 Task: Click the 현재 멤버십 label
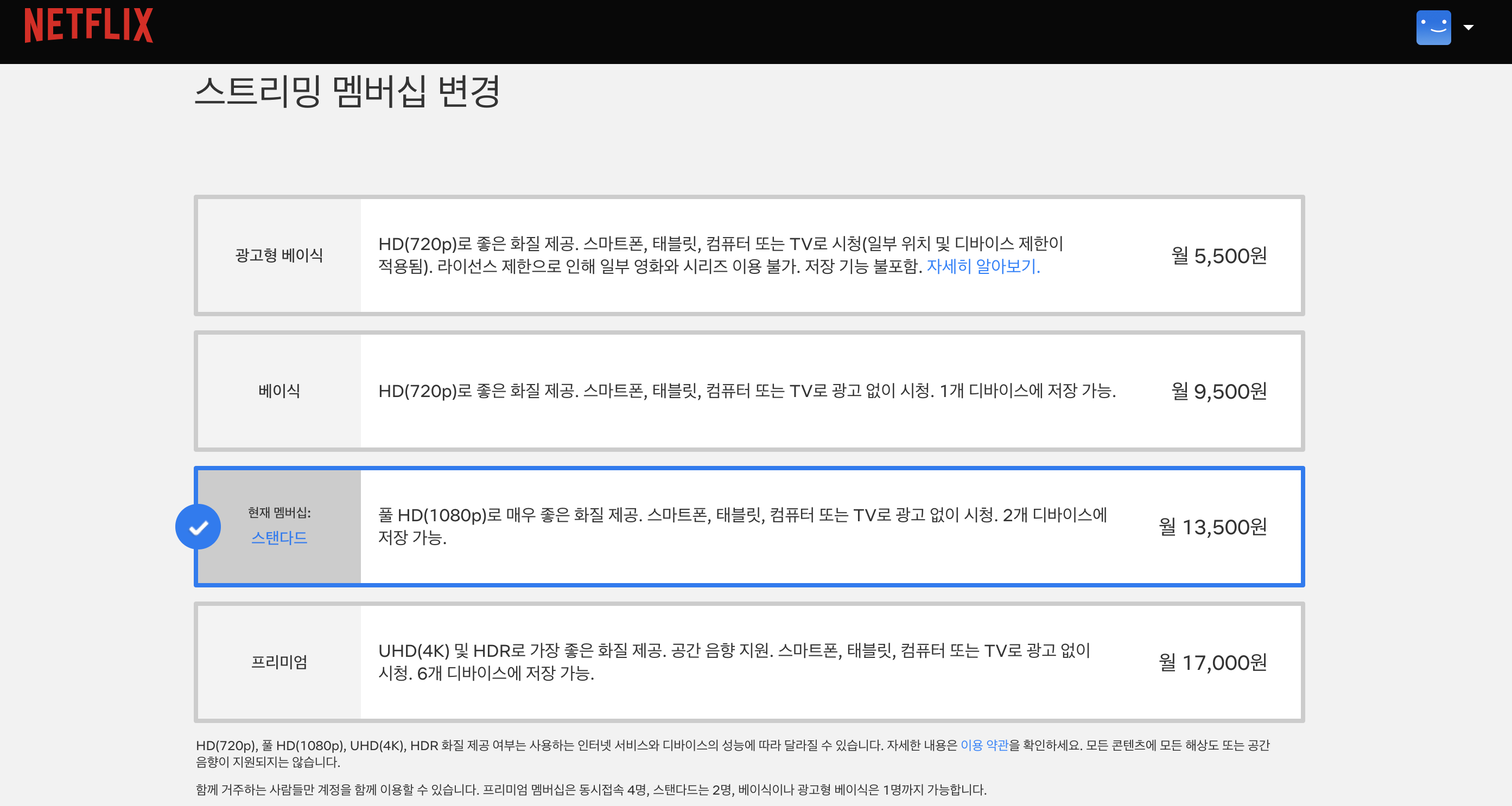pos(279,513)
